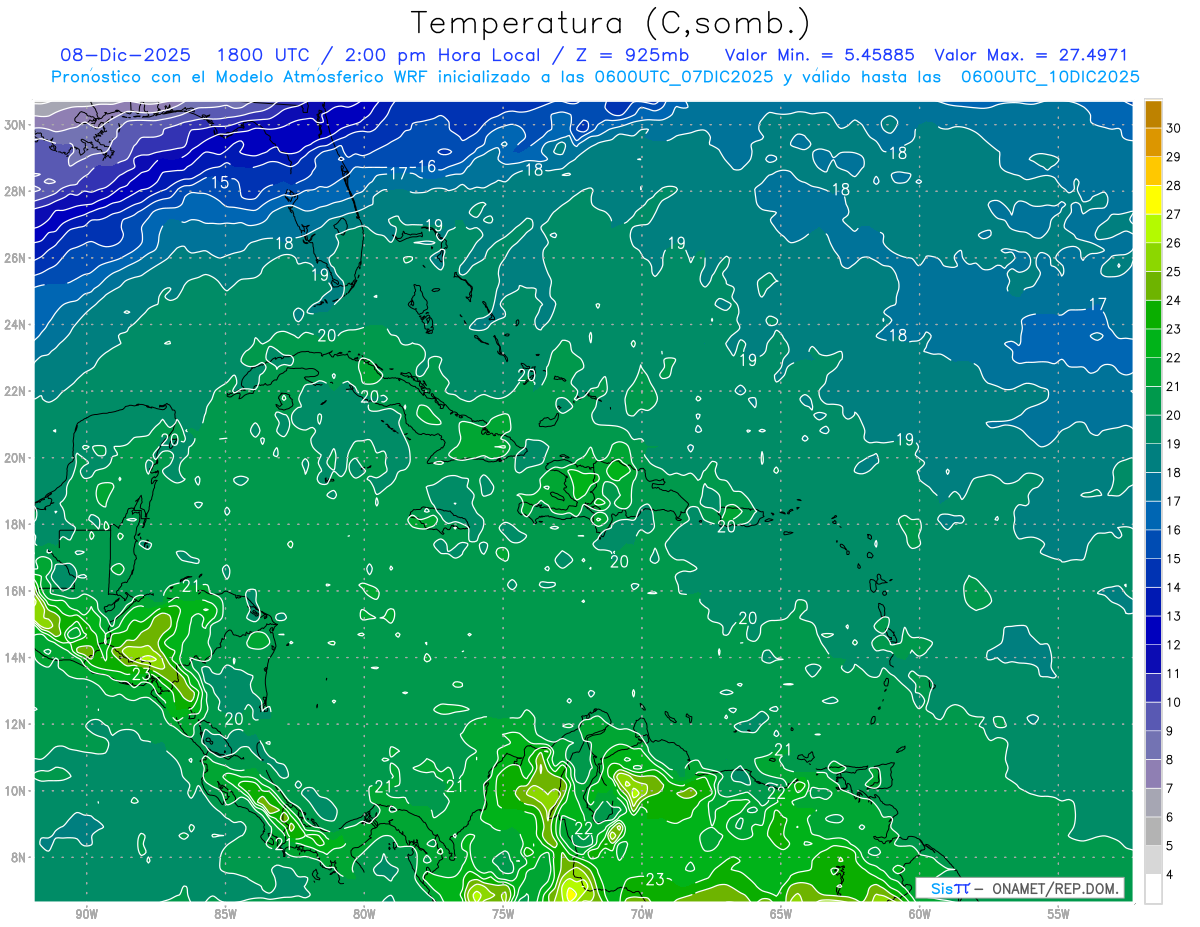Click the '15' contour label over the Gulf
Image resolution: width=1200 pixels, height=927 pixels.
[220, 181]
